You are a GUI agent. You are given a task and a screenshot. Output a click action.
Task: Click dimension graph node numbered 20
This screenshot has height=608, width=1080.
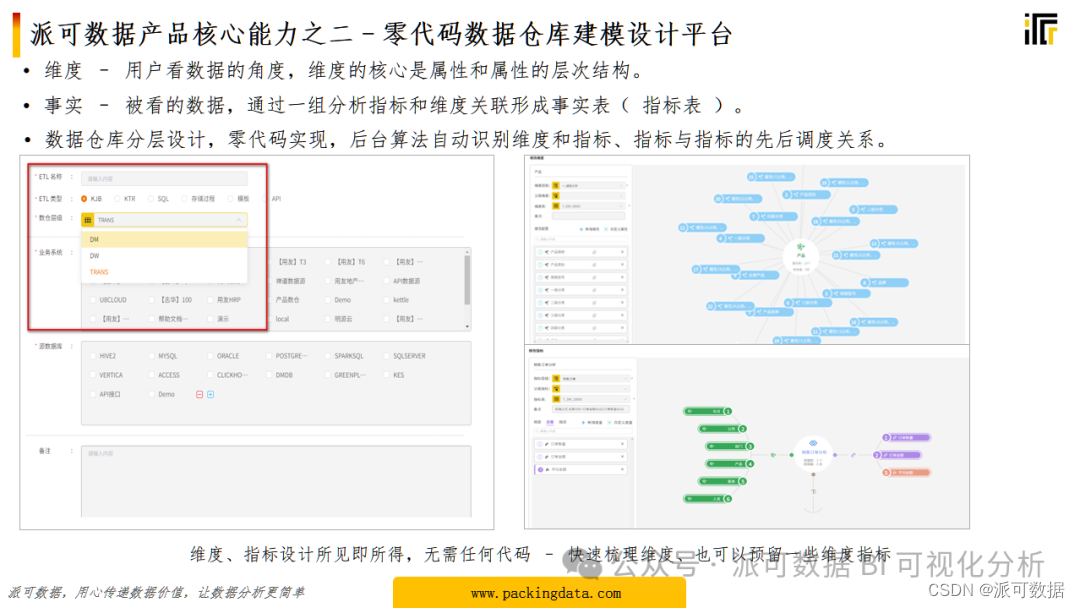[x=738, y=199]
